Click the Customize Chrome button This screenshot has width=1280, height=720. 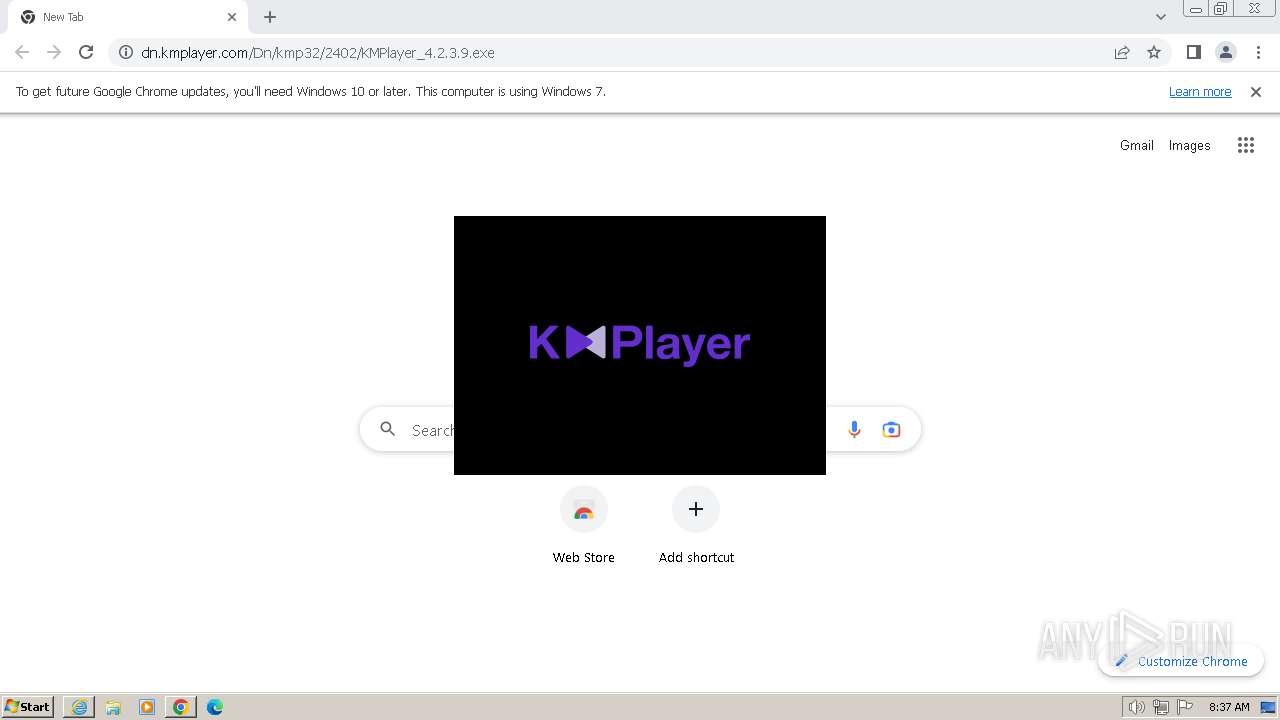(1181, 661)
